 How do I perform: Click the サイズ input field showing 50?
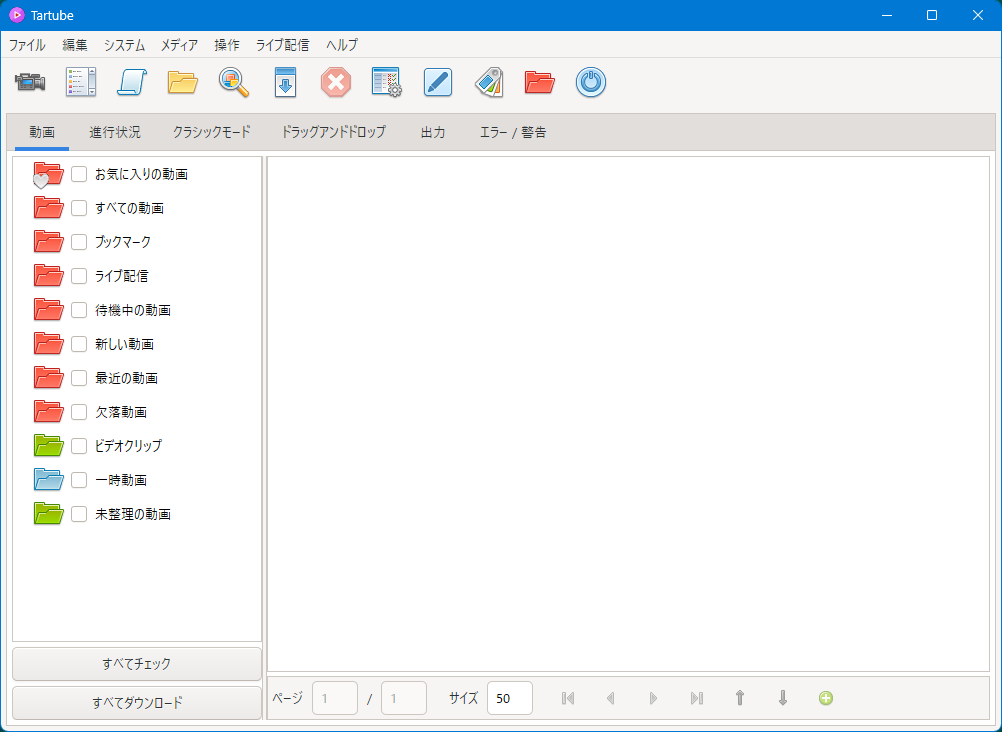tap(509, 698)
